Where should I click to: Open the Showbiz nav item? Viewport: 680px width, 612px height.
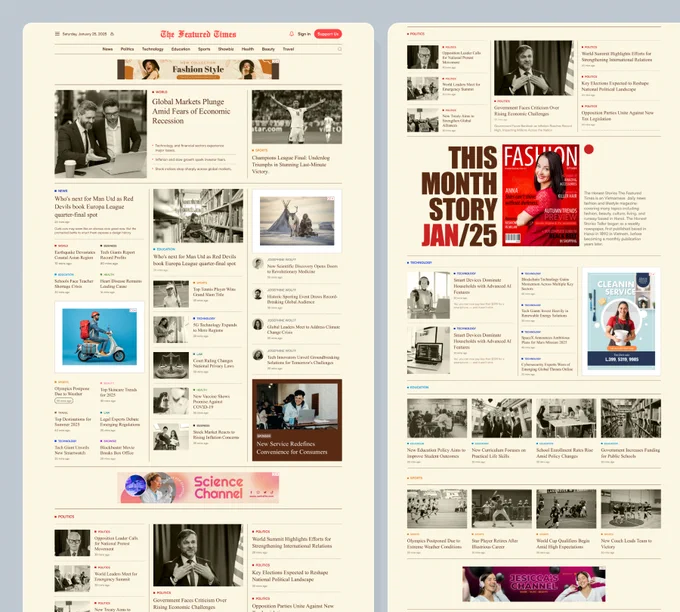(226, 49)
